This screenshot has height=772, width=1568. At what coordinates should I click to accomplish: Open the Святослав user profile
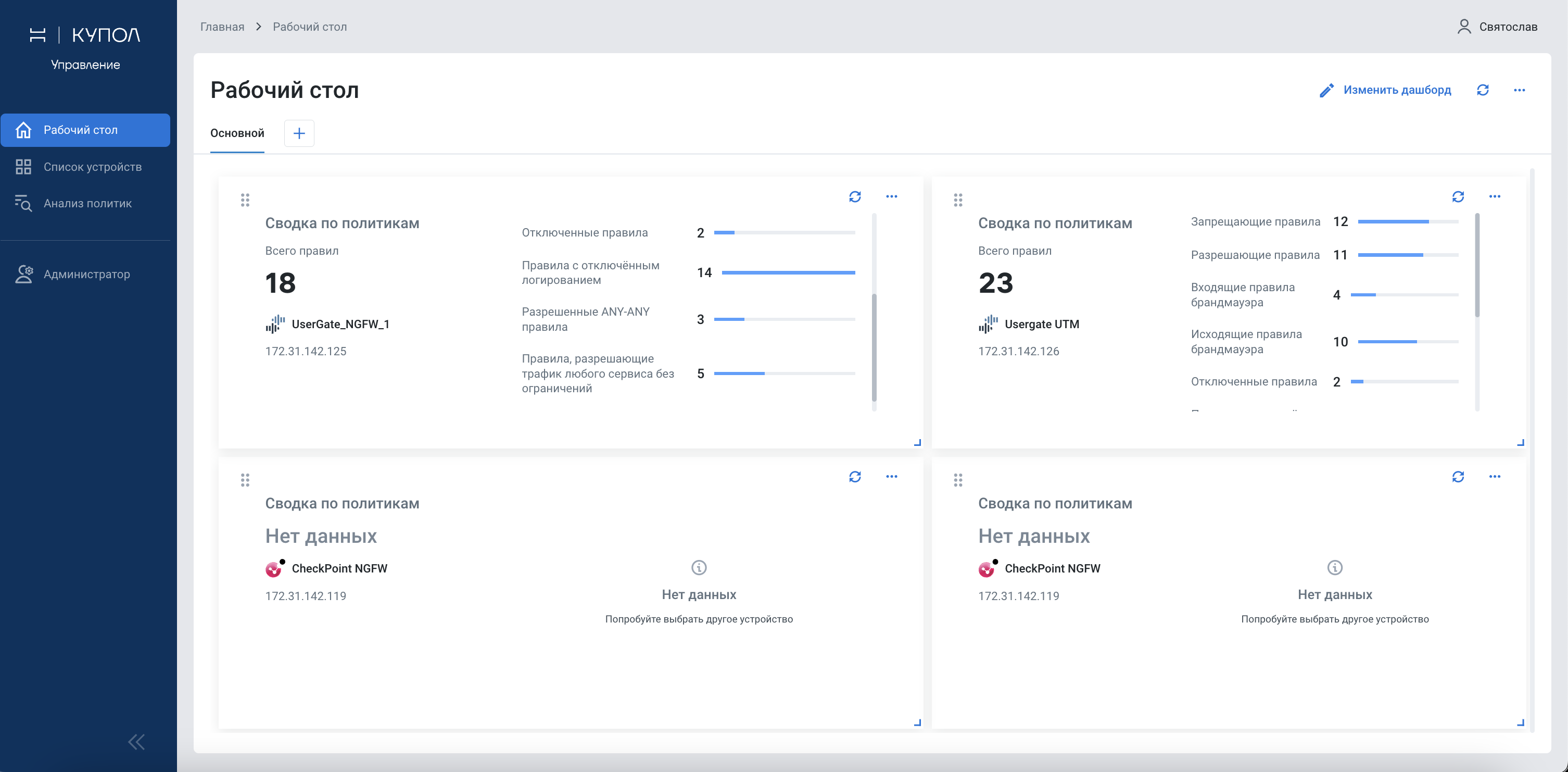click(x=1497, y=27)
